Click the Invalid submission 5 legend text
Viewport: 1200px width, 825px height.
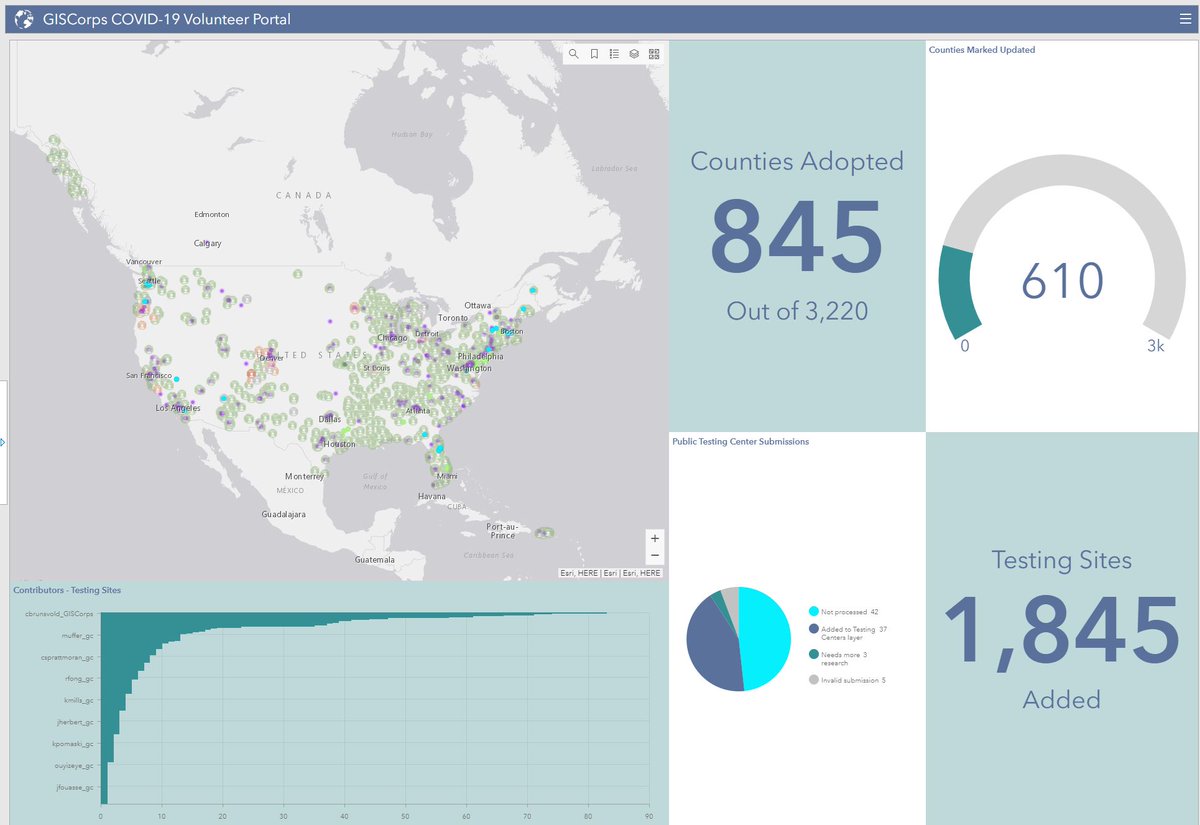pos(854,680)
